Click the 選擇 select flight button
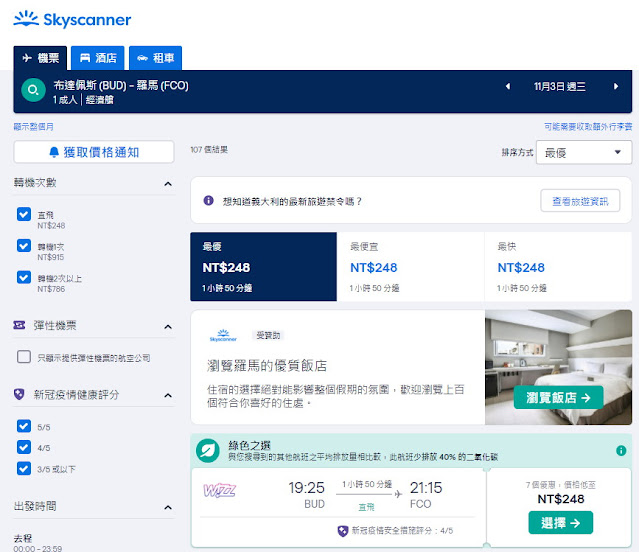This screenshot has height=552, width=639. click(x=560, y=522)
